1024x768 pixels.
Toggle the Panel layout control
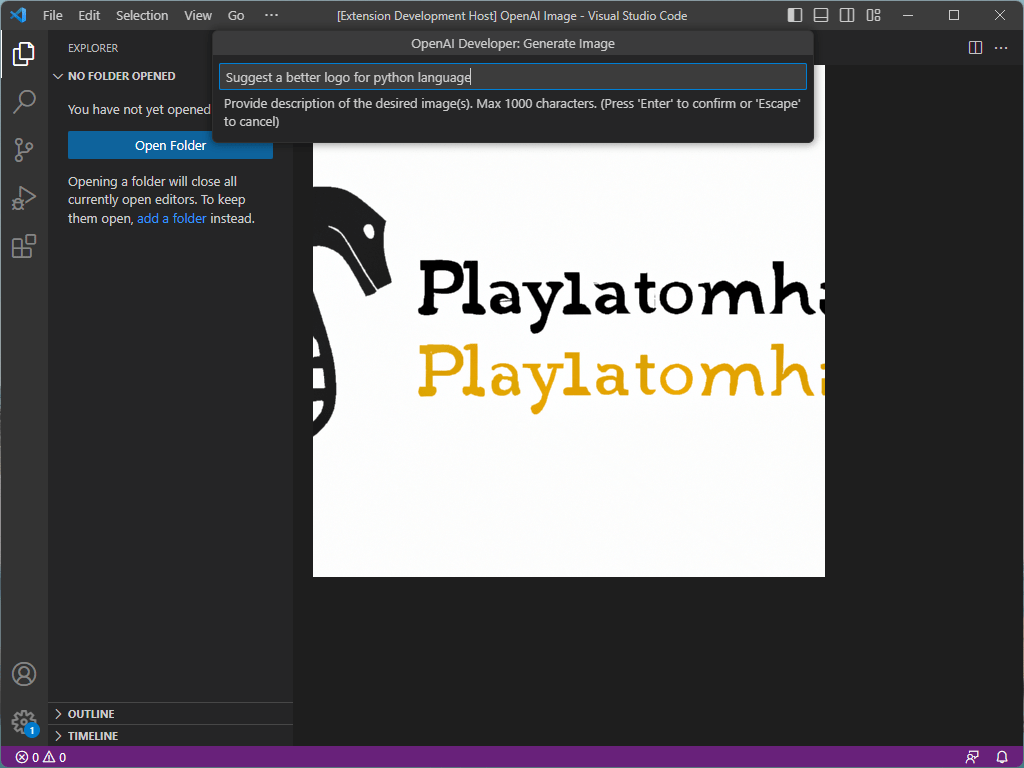pyautogui.click(x=820, y=15)
